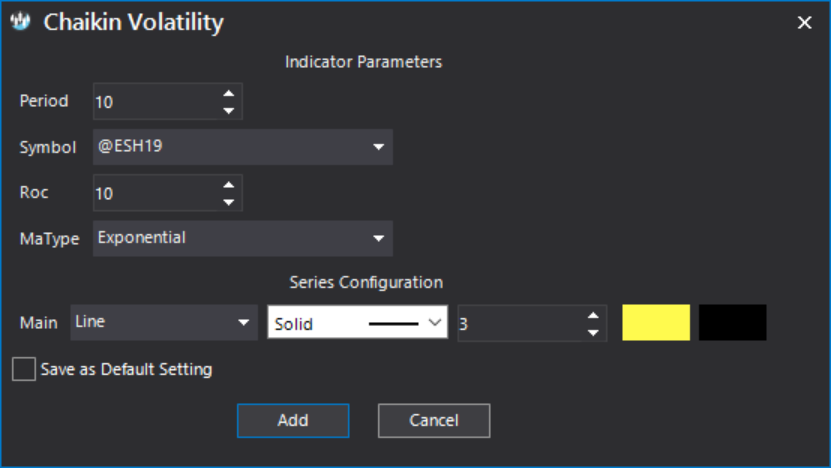Decrease the line width value
831x468 pixels.
point(593,333)
